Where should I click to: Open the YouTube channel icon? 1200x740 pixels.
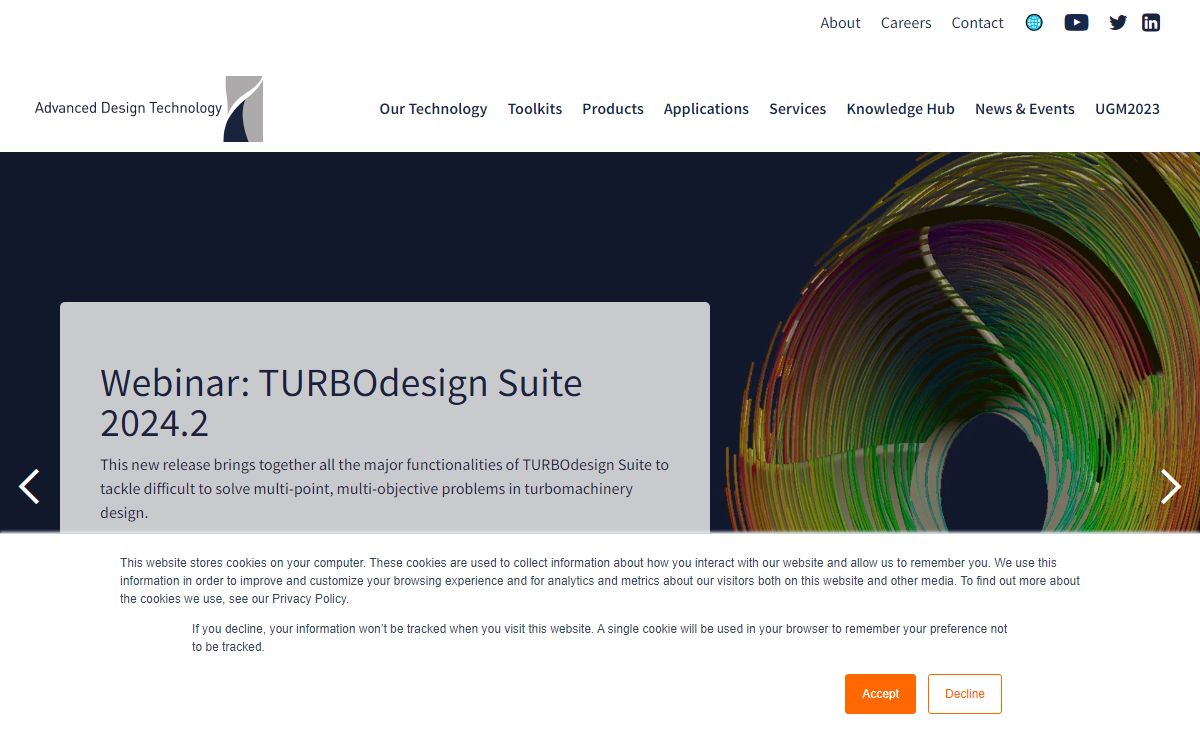pos(1076,22)
